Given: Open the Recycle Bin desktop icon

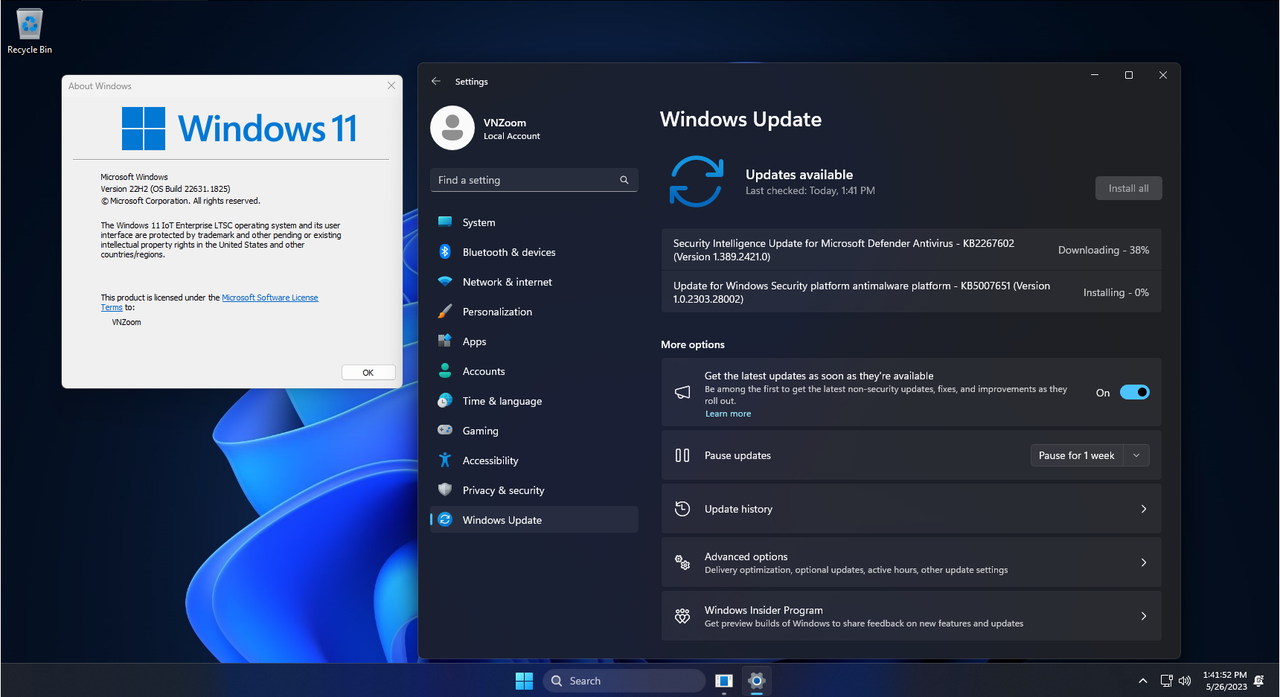Looking at the screenshot, I should click(29, 30).
